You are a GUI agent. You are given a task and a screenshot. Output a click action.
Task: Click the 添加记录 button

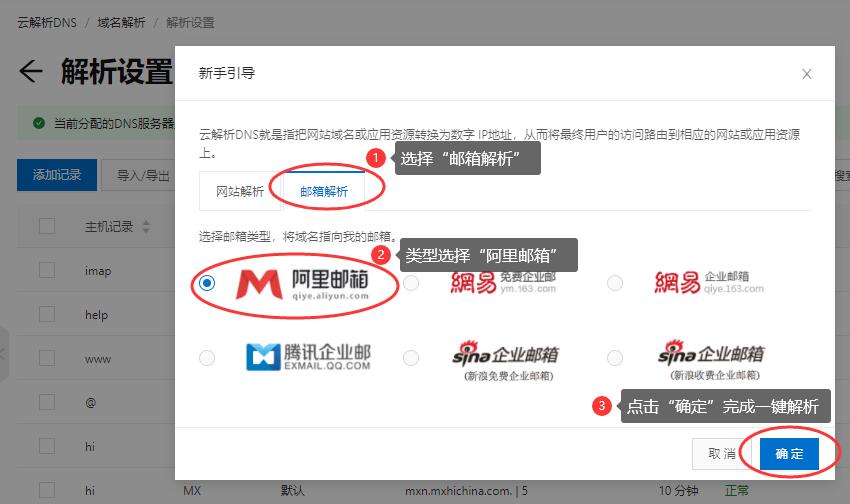coord(57,175)
